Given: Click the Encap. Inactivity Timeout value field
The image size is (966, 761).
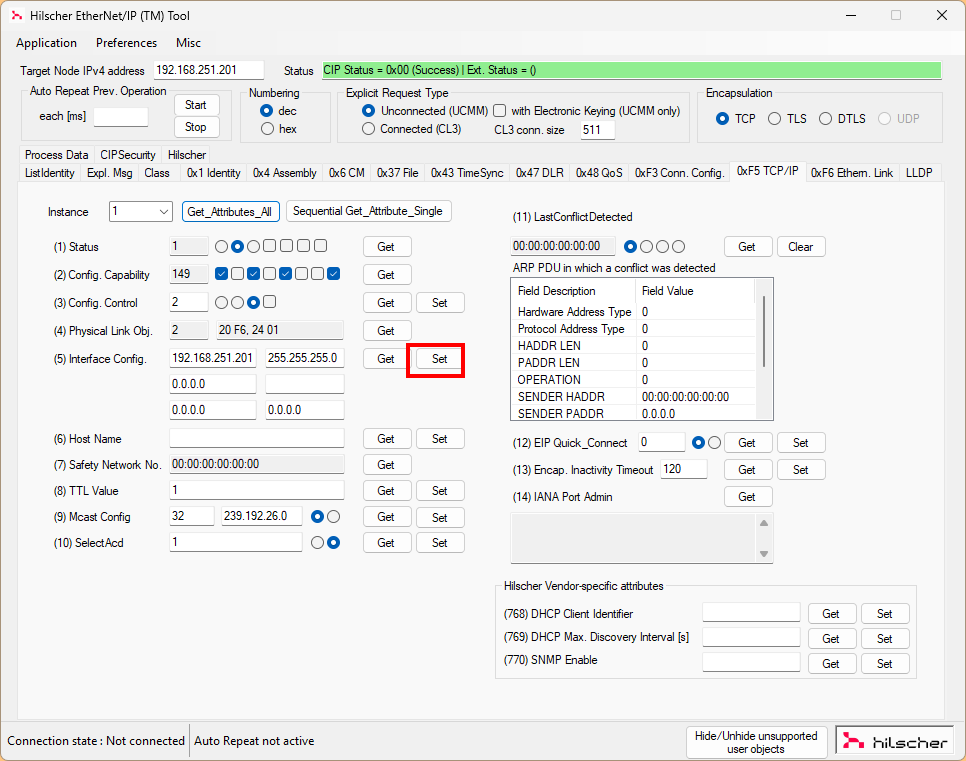Looking at the screenshot, I should click(x=684, y=469).
